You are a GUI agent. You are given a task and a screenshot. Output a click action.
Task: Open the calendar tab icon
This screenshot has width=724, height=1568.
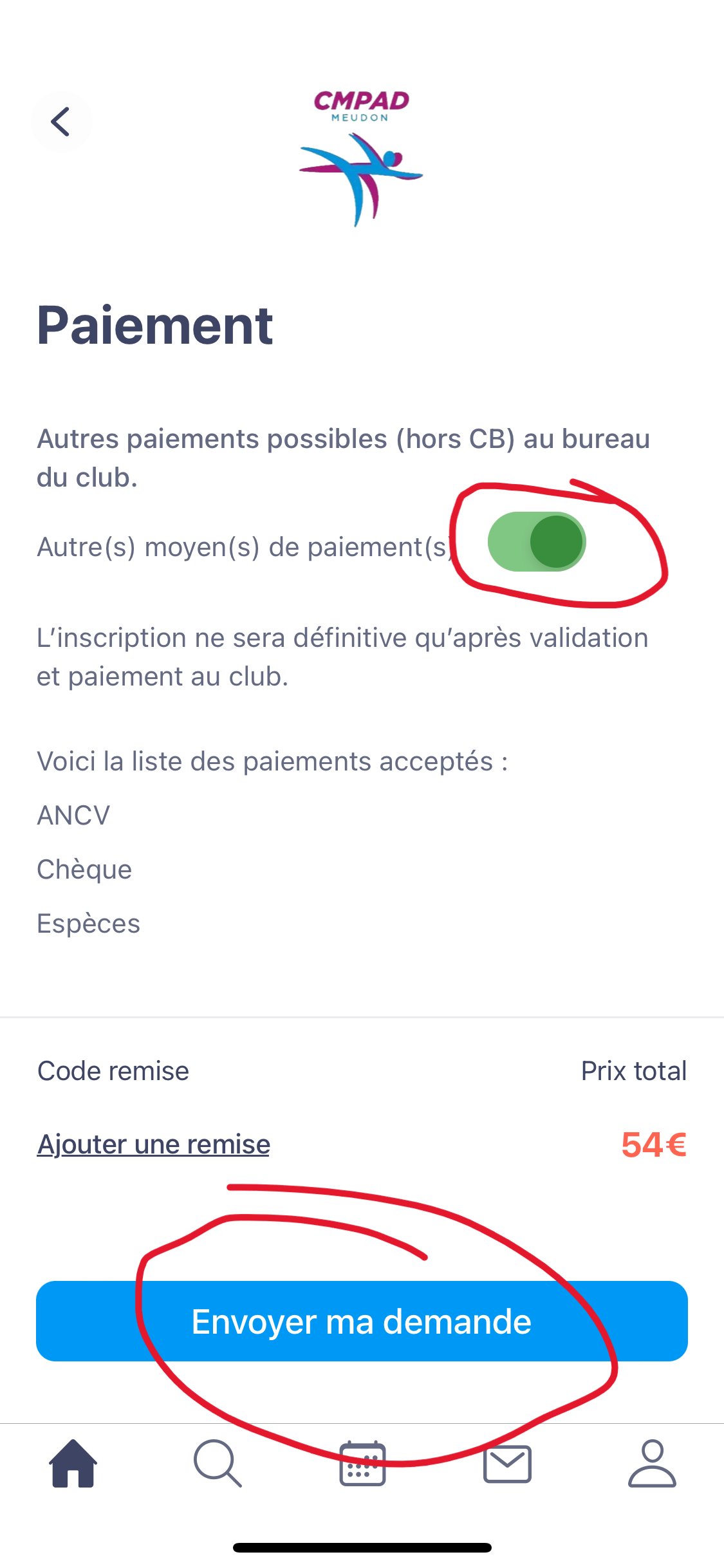click(362, 1464)
